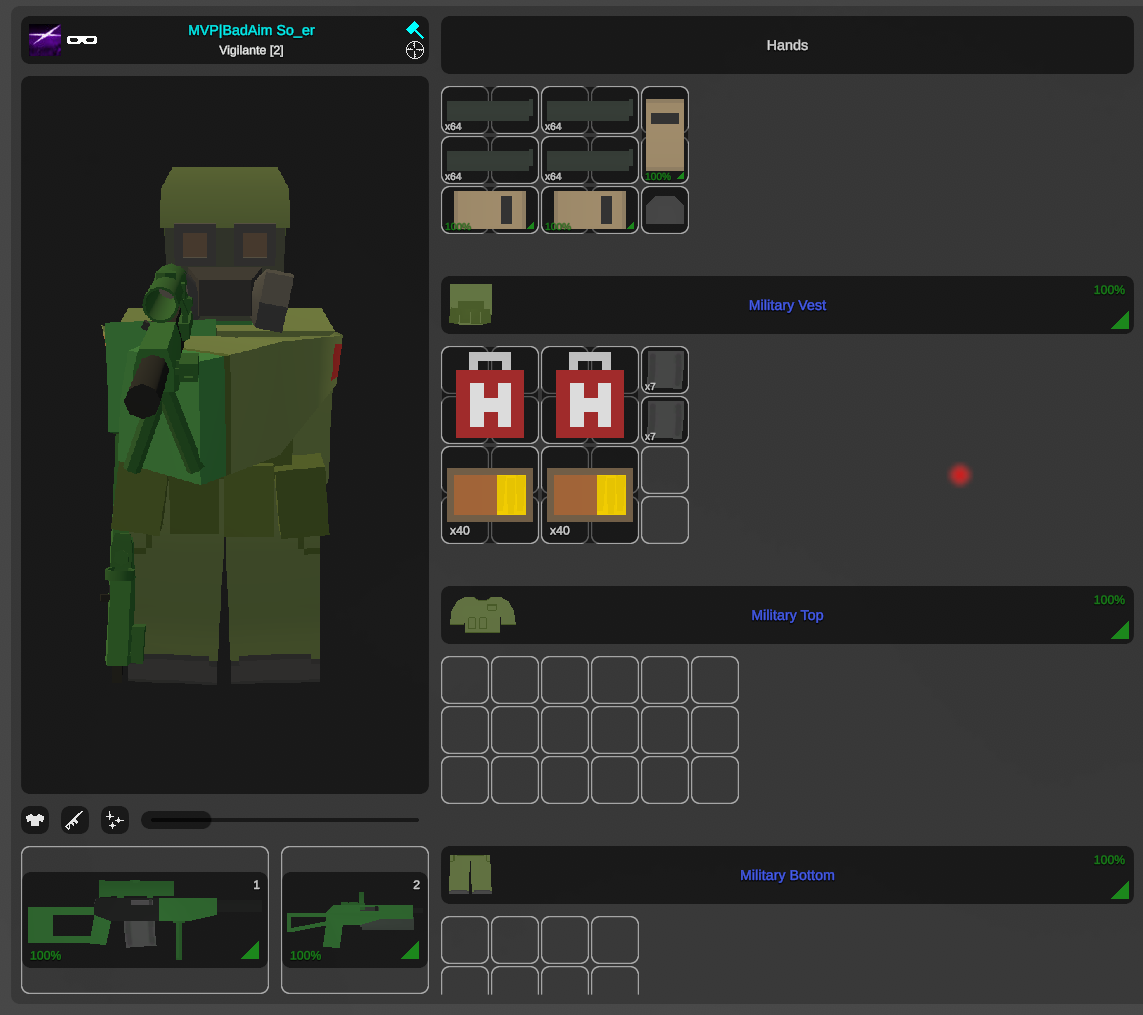Toggle the gun skins icon
This screenshot has width=1143, height=1015.
[75, 821]
